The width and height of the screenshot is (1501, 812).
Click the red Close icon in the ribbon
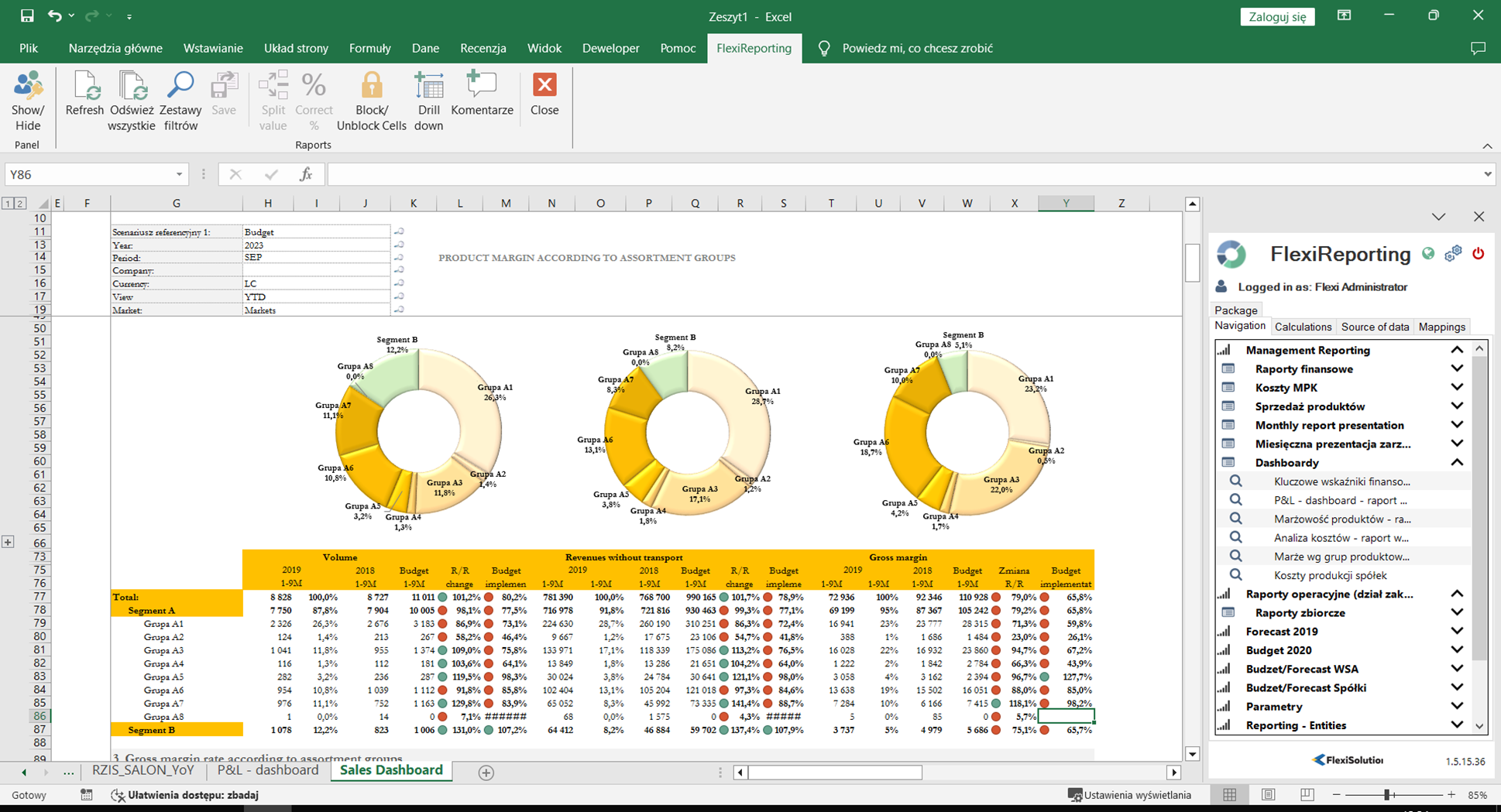544,86
